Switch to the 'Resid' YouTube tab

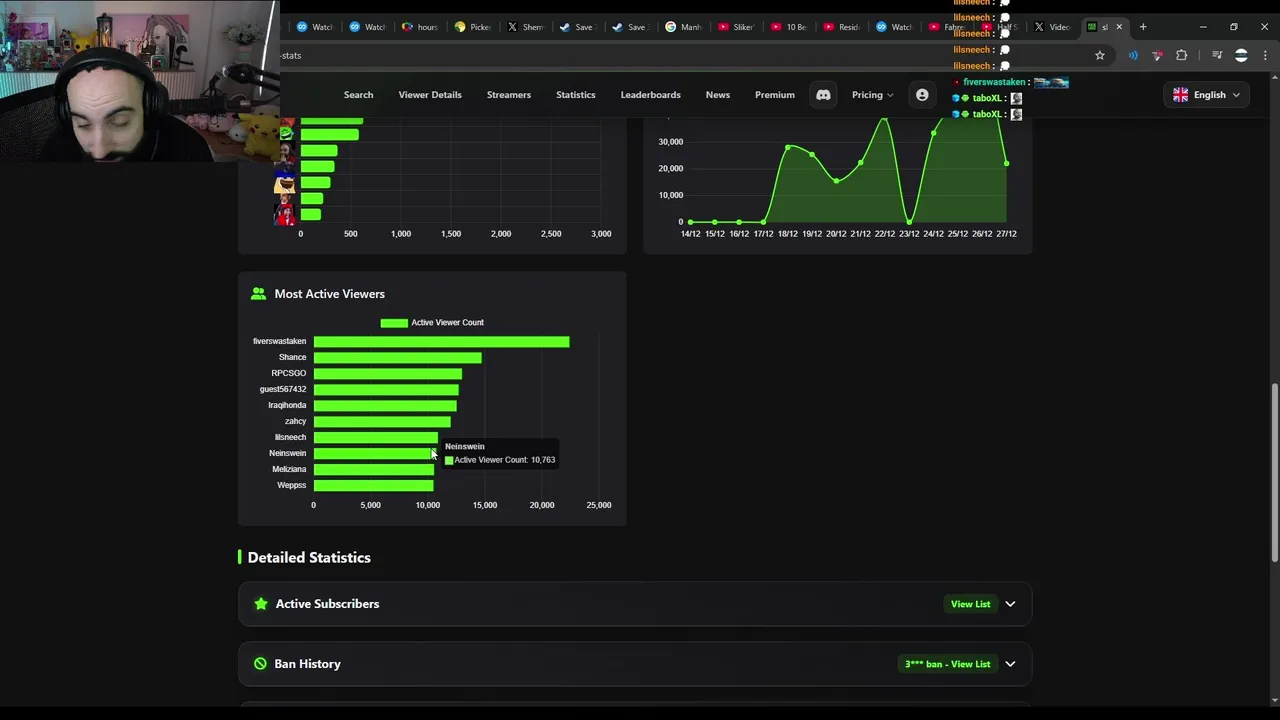click(x=842, y=27)
